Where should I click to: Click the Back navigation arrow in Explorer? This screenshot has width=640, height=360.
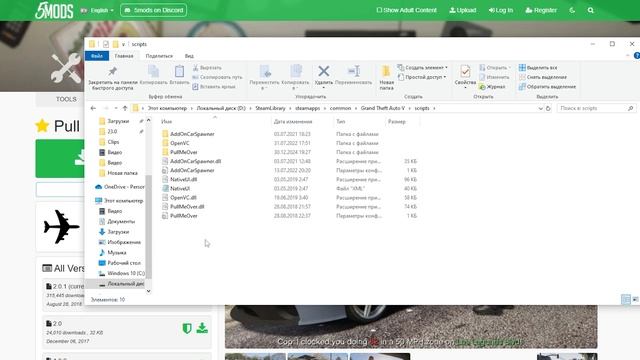coord(93,108)
